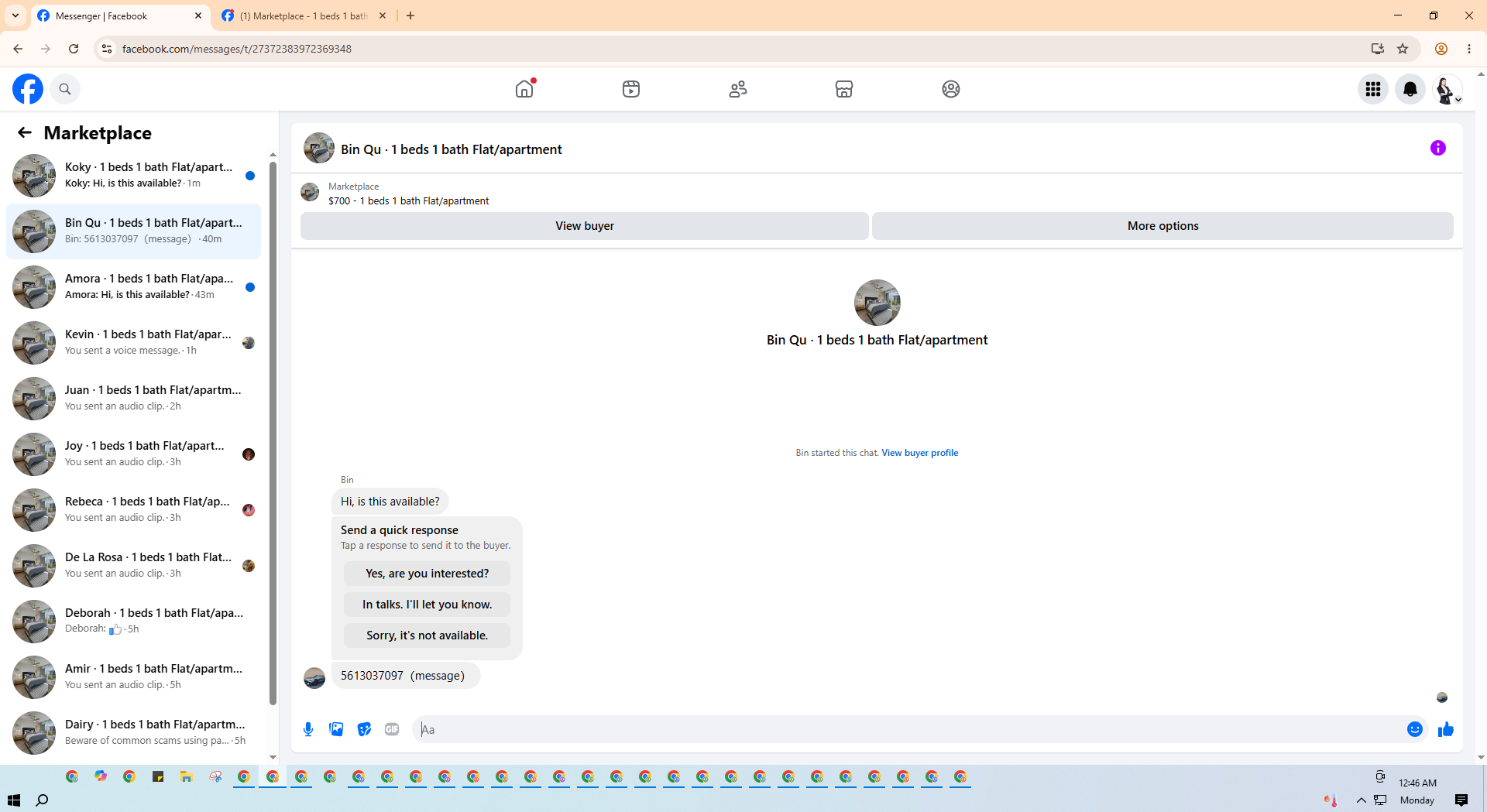Expand the tab search dropdown

click(x=15, y=15)
